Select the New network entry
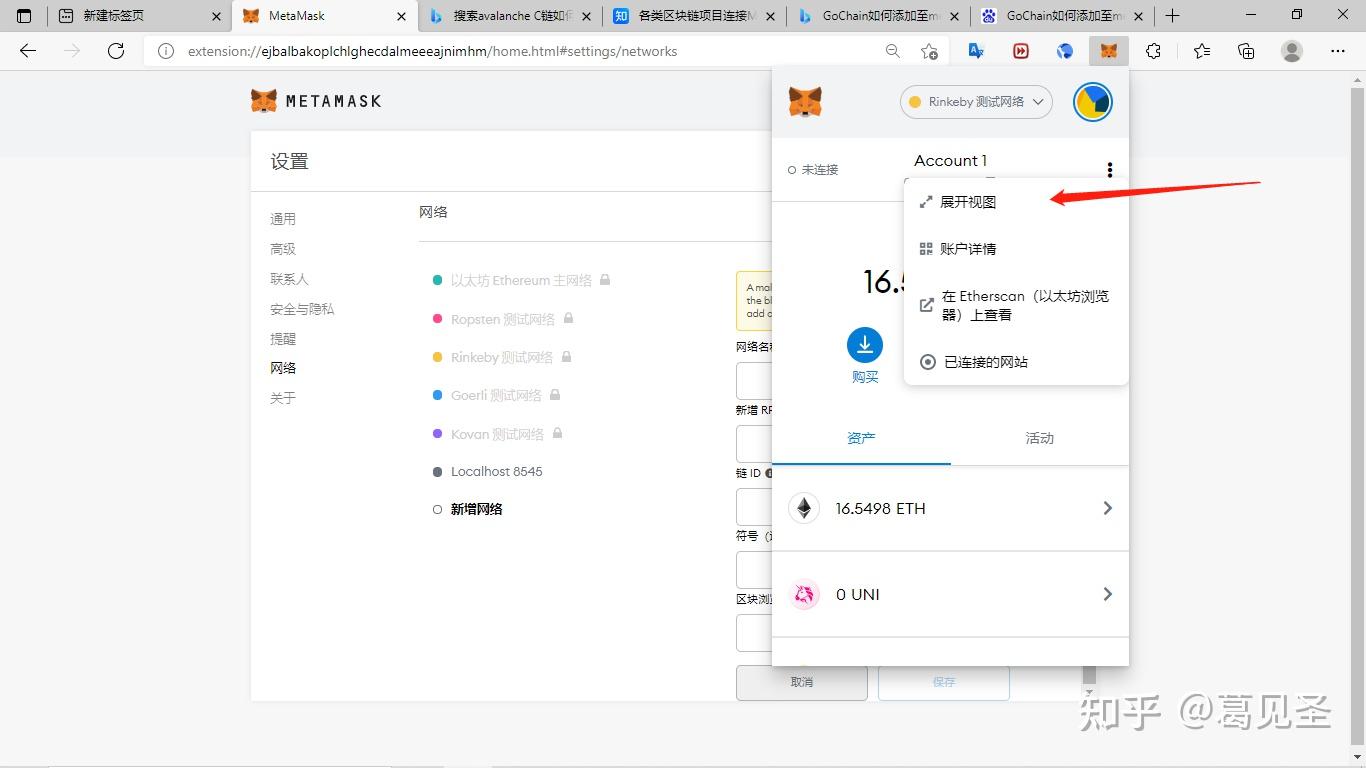The height and width of the screenshot is (768, 1366). click(468, 509)
